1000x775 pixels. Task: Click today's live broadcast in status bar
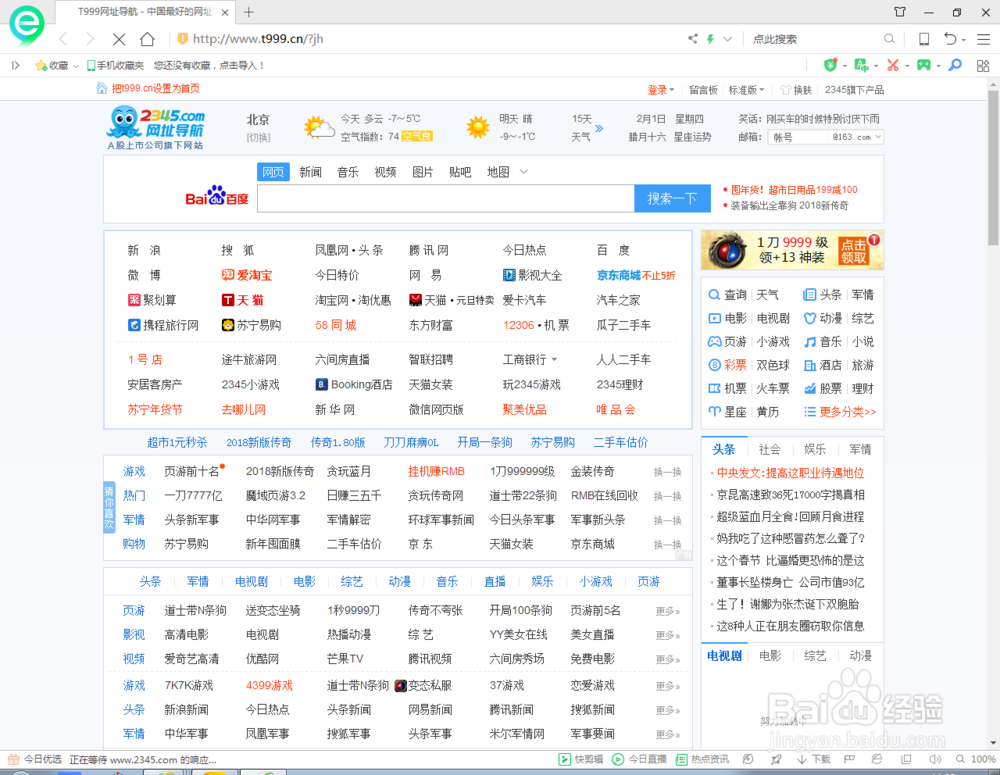(639, 759)
